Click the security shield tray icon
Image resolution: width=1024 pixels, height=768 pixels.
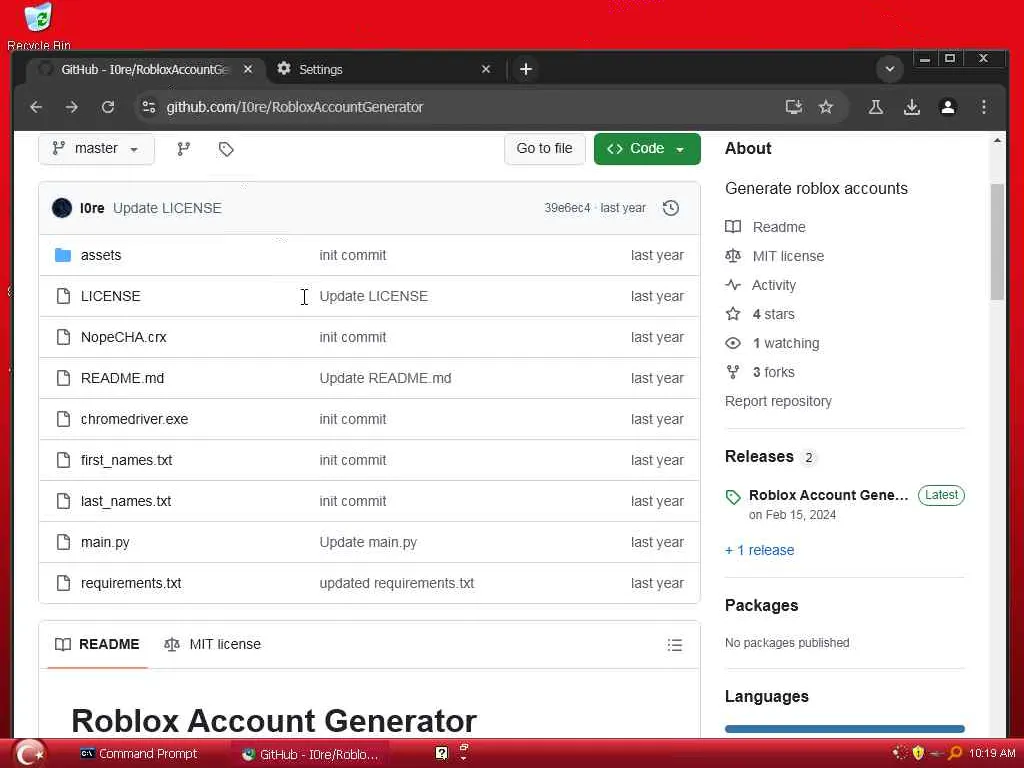tap(918, 753)
